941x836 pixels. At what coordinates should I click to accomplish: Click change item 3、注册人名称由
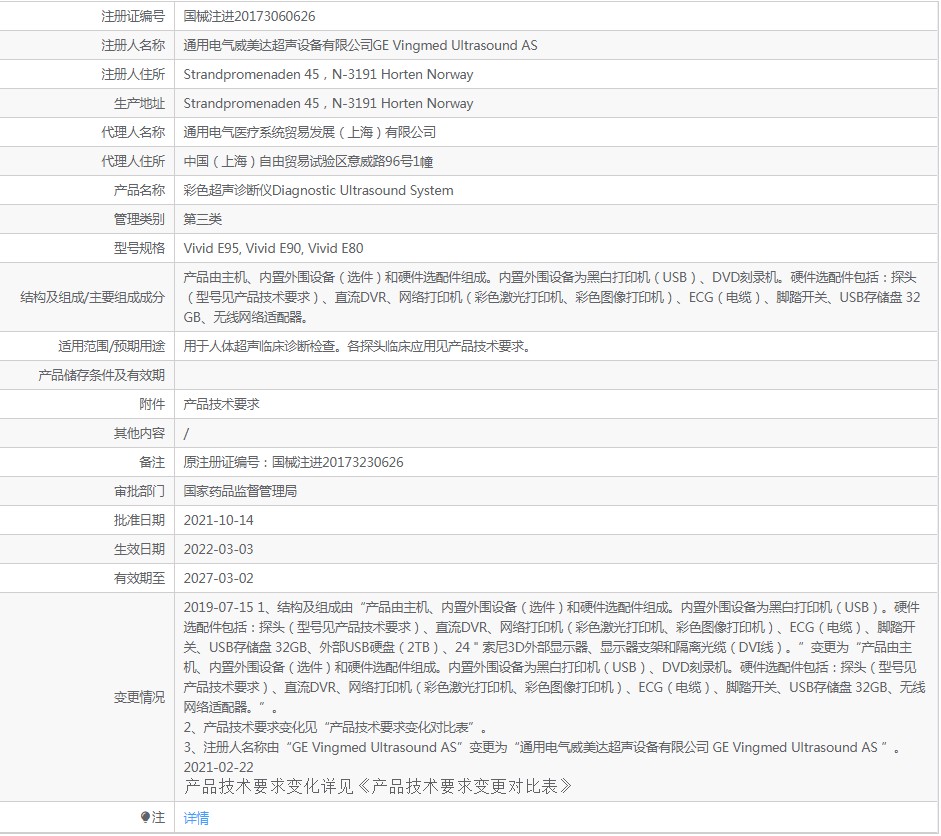[542, 747]
